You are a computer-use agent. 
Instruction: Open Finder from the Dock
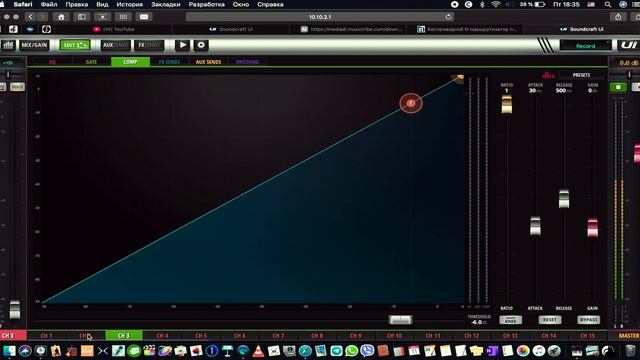(x=9, y=351)
